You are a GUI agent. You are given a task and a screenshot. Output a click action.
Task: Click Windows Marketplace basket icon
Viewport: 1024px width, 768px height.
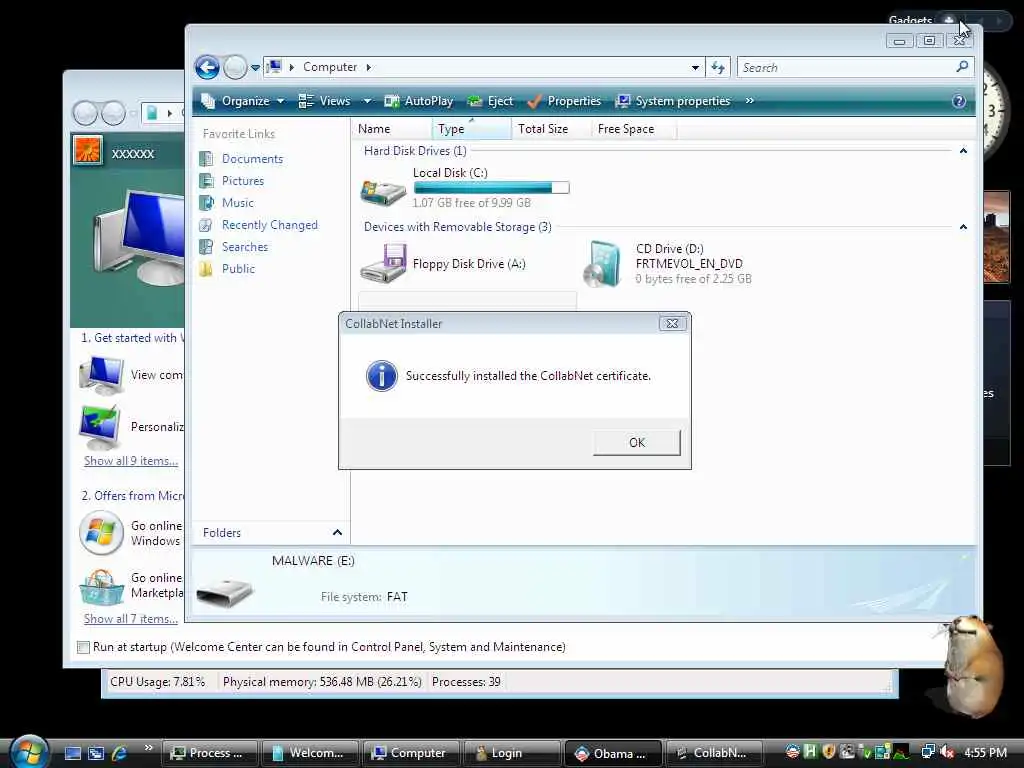tap(101, 587)
